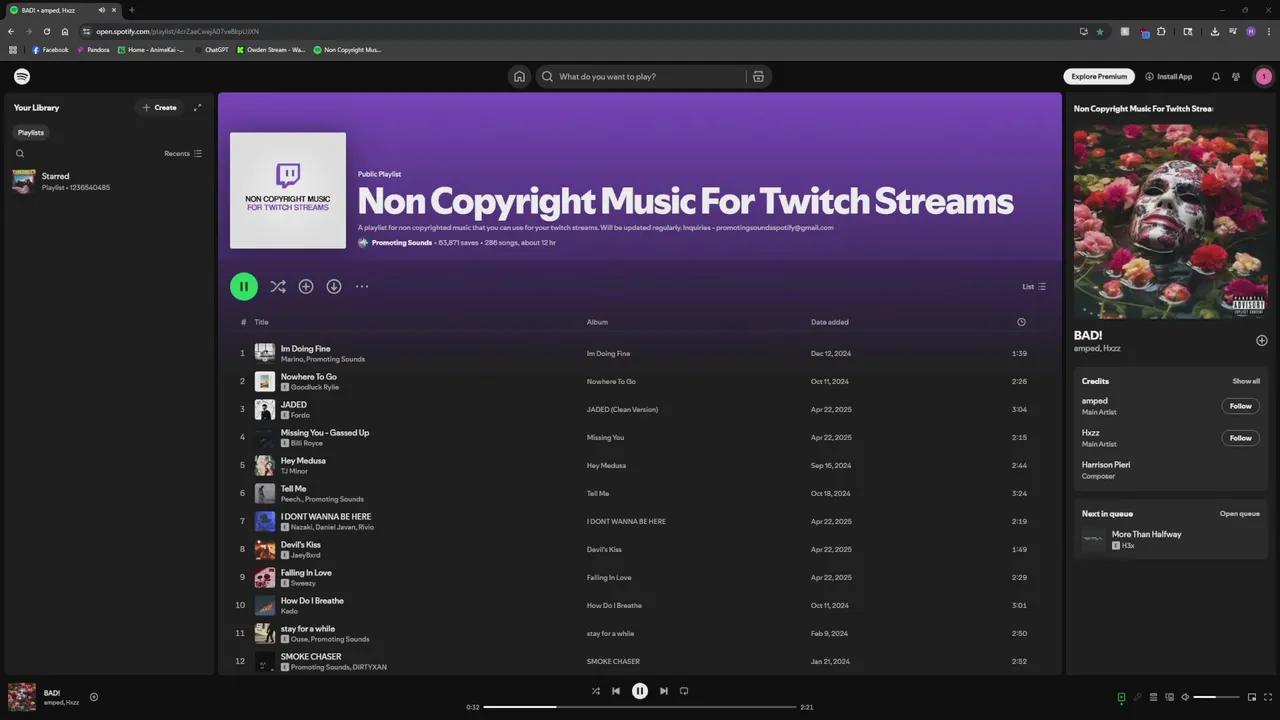
Task: Open JADED (Clean Version) album link
Action: point(622,409)
